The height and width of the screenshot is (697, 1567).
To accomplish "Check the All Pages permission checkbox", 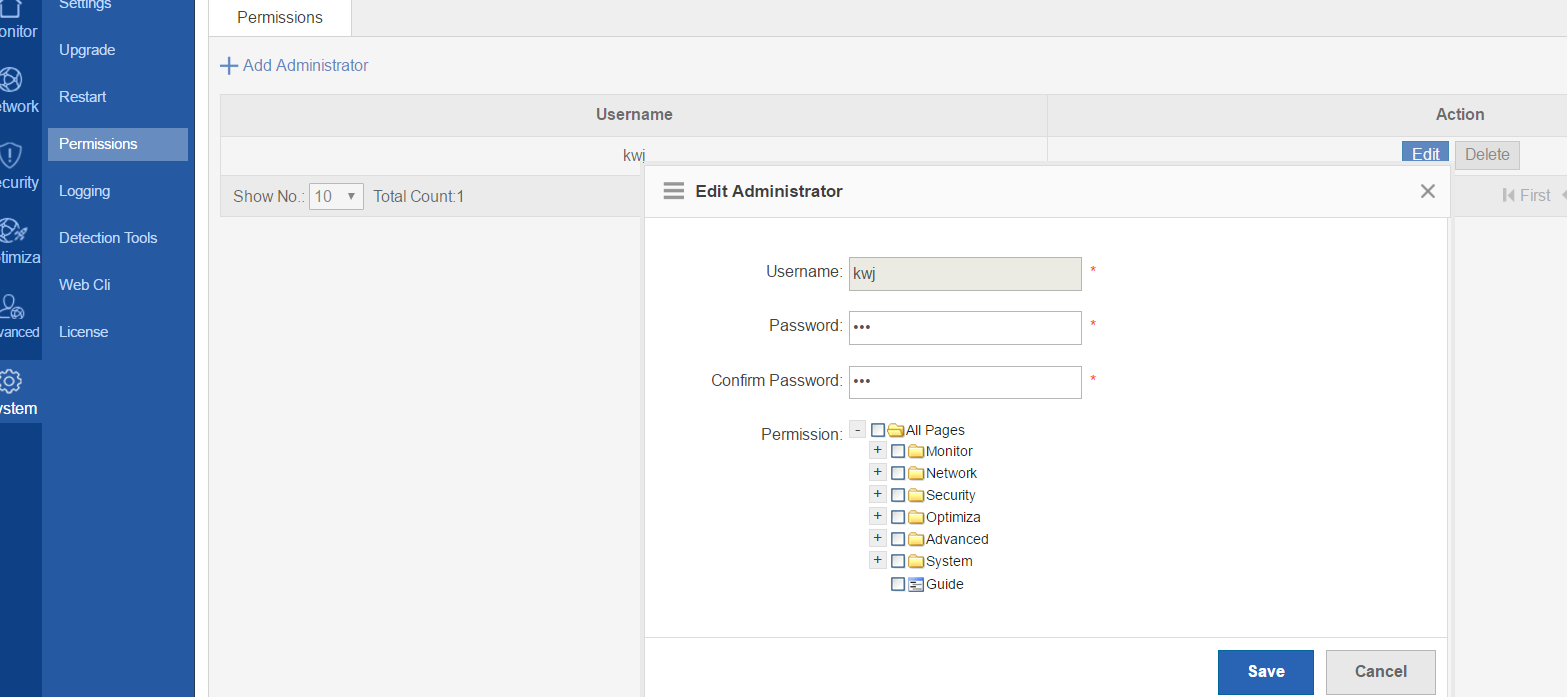I will 878,430.
